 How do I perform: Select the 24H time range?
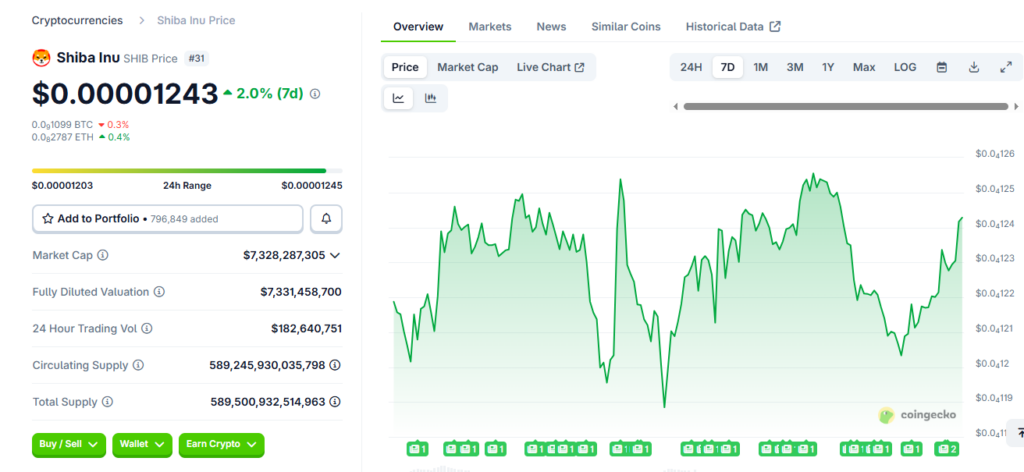(691, 67)
